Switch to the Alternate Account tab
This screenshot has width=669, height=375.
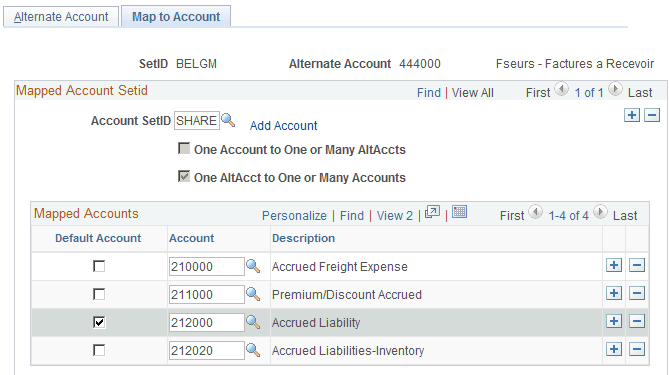pos(61,17)
